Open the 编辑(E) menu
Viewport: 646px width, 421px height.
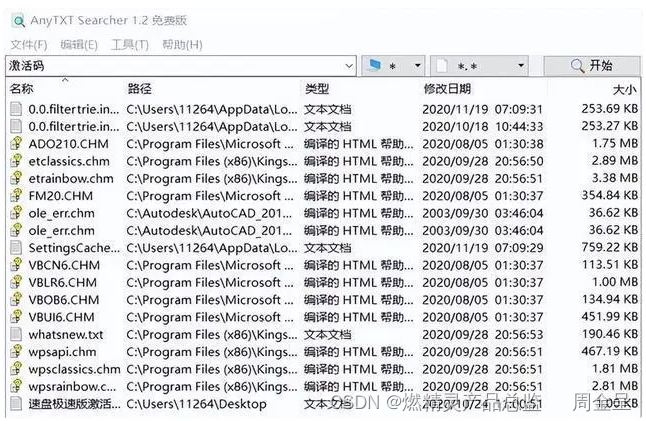tap(79, 44)
